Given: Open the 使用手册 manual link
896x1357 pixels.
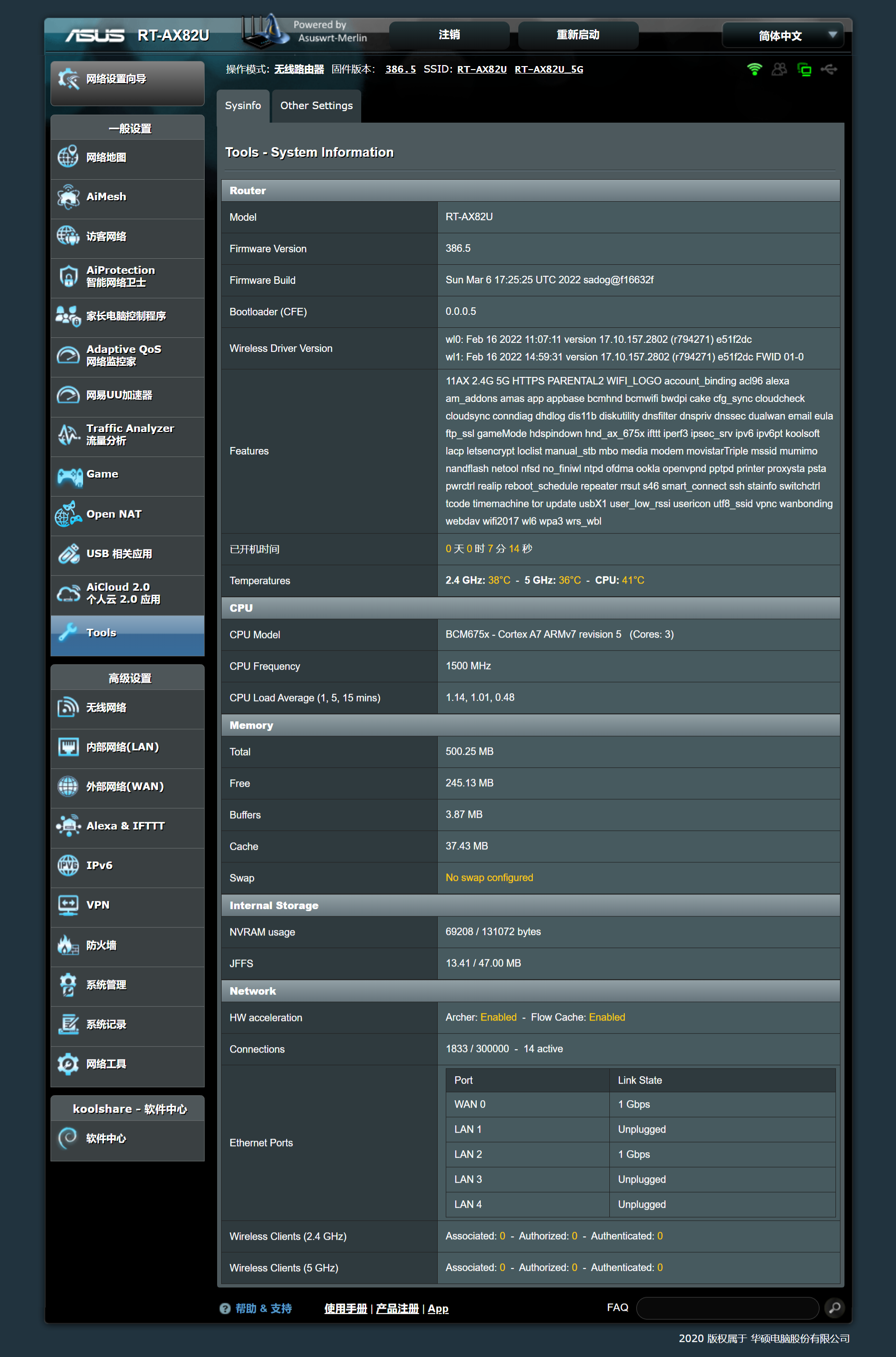Looking at the screenshot, I should [345, 1308].
